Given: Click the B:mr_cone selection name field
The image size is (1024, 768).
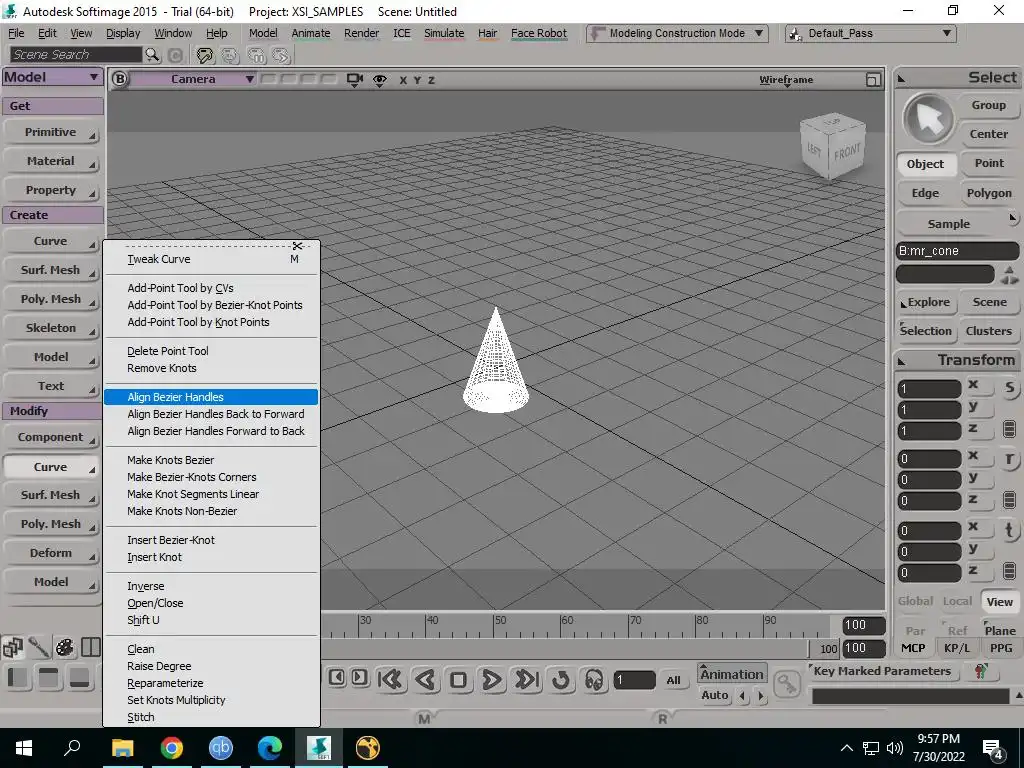Looking at the screenshot, I should [x=957, y=251].
